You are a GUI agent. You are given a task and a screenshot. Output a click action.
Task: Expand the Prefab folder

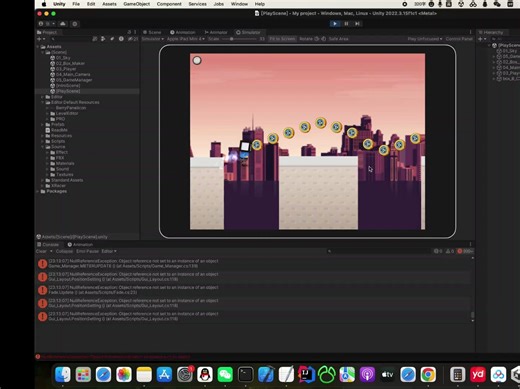[43, 124]
